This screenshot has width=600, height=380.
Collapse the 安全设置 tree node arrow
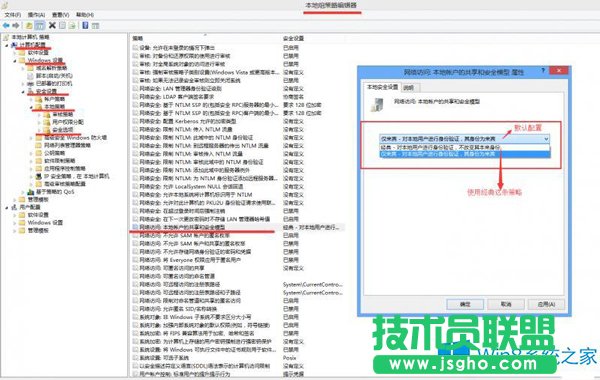23,92
